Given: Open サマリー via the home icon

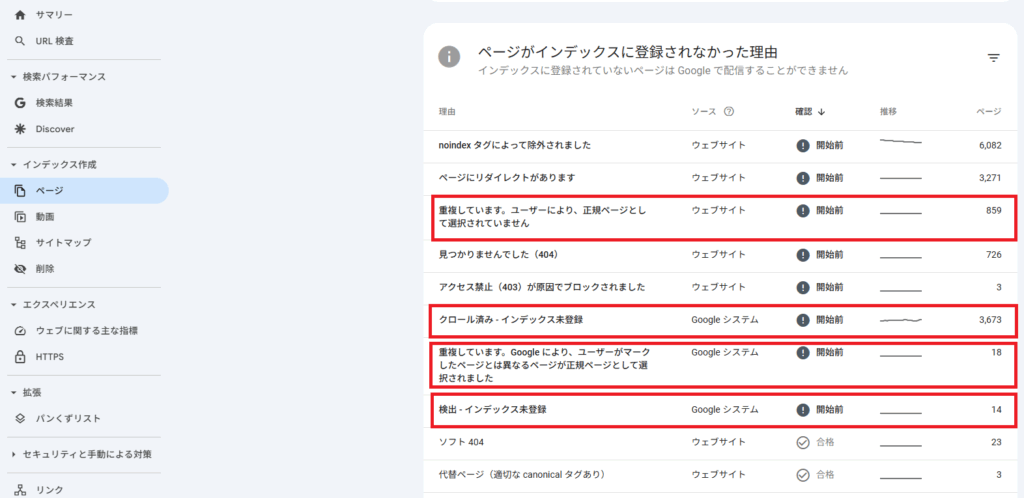Looking at the screenshot, I should pos(20,15).
